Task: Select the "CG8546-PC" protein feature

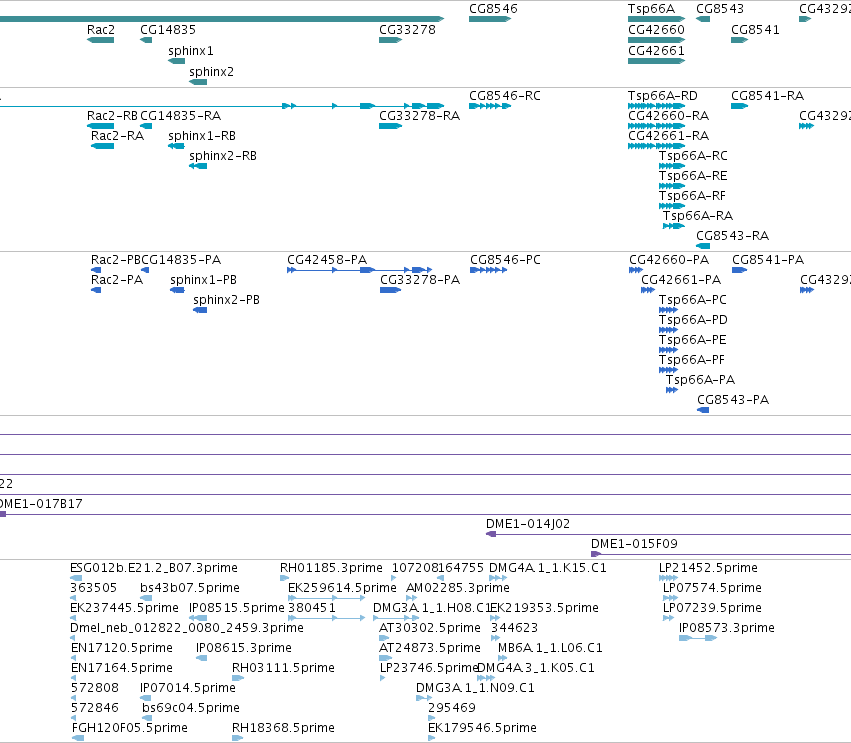Action: [x=505, y=261]
